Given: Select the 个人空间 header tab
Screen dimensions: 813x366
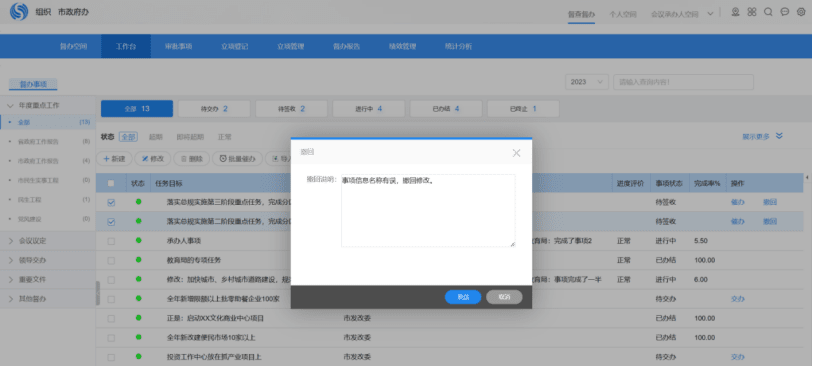Looking at the screenshot, I should (623, 15).
